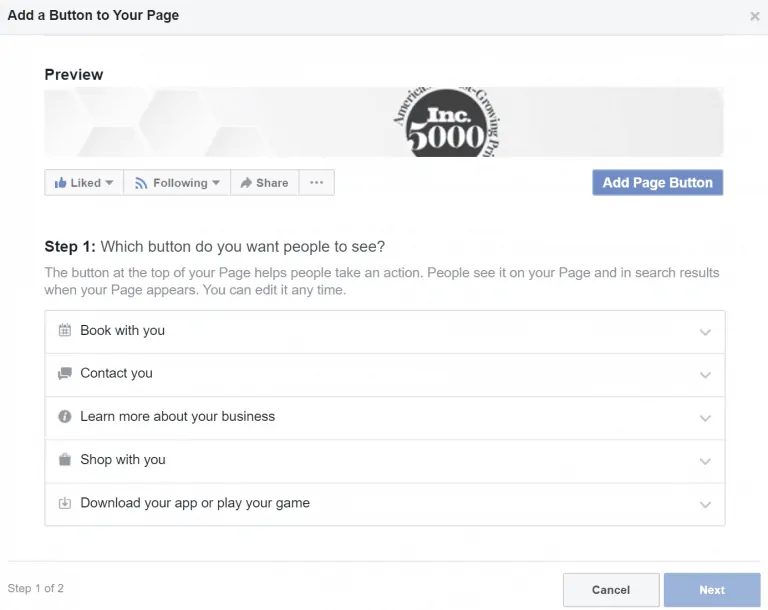768x610 pixels.
Task: Select the Shop with you option text
Action: [x=123, y=460]
